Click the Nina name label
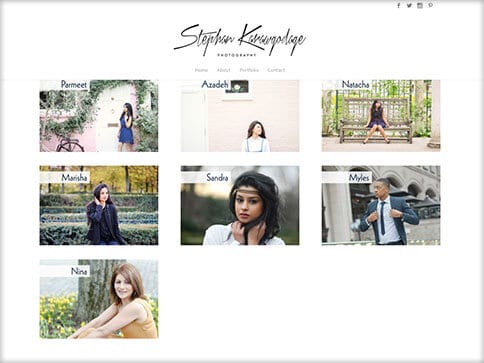484x363 pixels. 79,271
